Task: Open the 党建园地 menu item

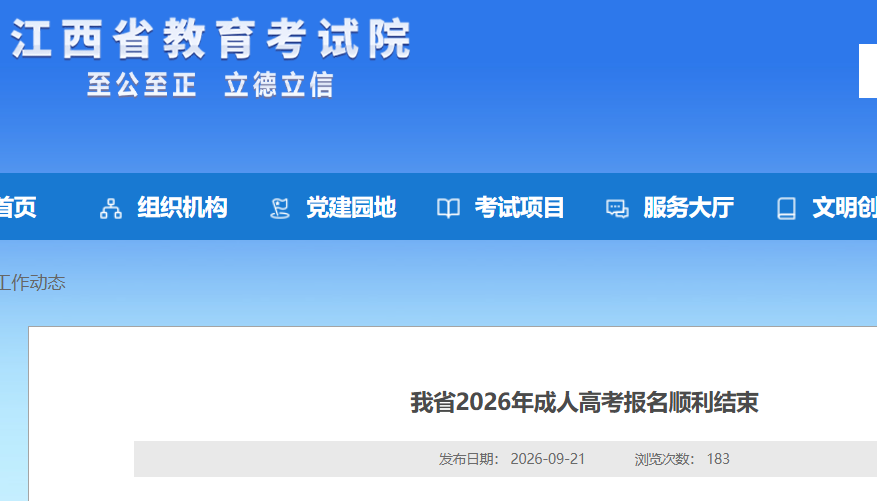Action: tap(351, 207)
